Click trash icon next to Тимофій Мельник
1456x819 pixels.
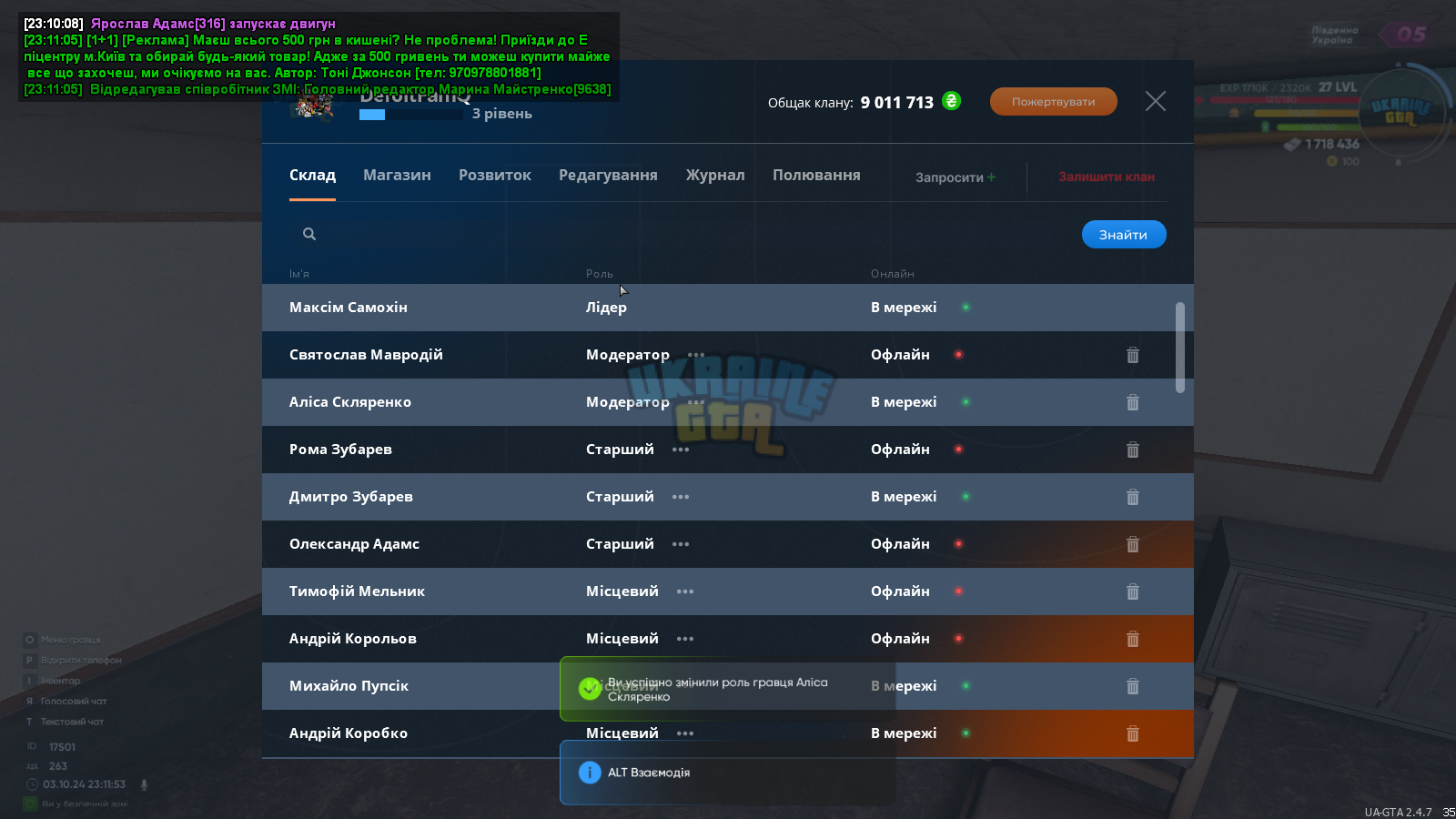click(1133, 591)
